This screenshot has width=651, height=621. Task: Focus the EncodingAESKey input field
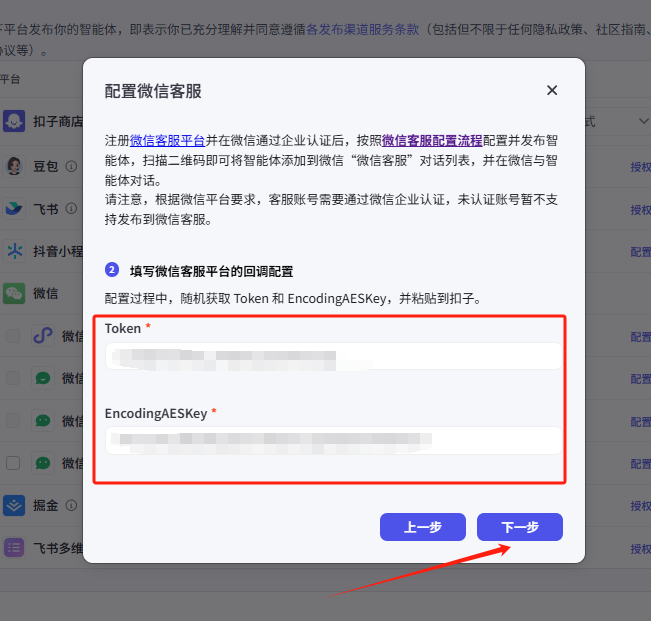tap(334, 440)
